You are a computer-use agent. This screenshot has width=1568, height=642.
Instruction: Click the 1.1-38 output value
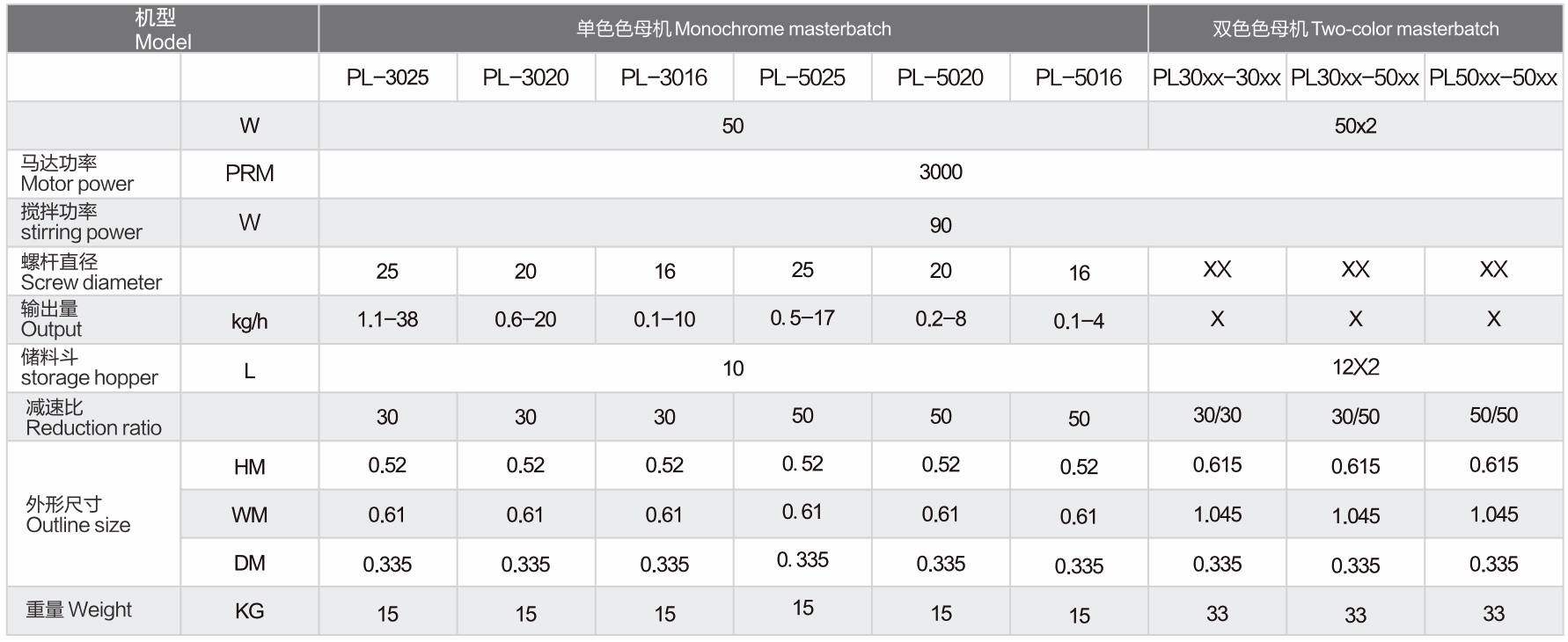(x=387, y=319)
